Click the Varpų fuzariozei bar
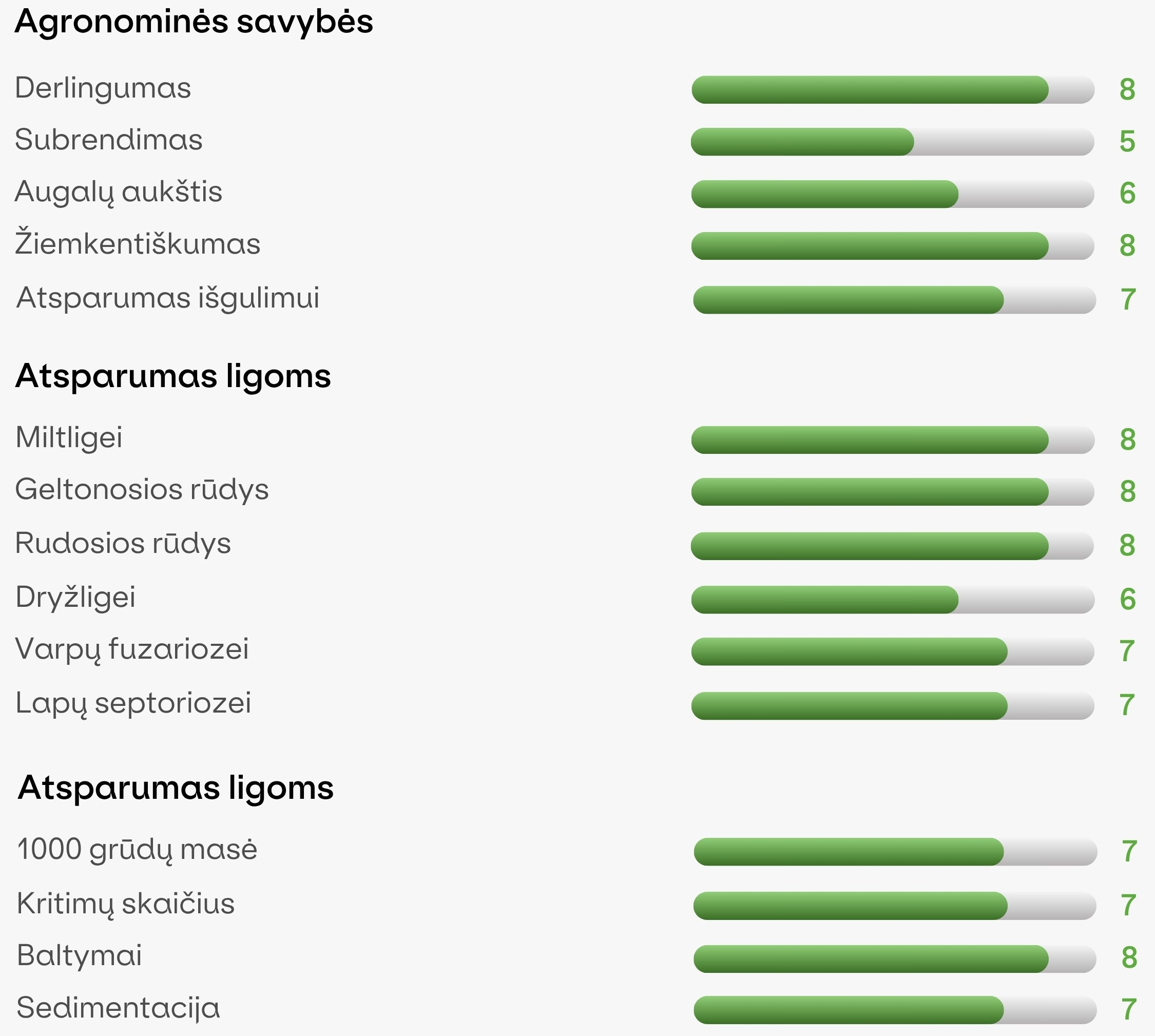 click(x=893, y=652)
